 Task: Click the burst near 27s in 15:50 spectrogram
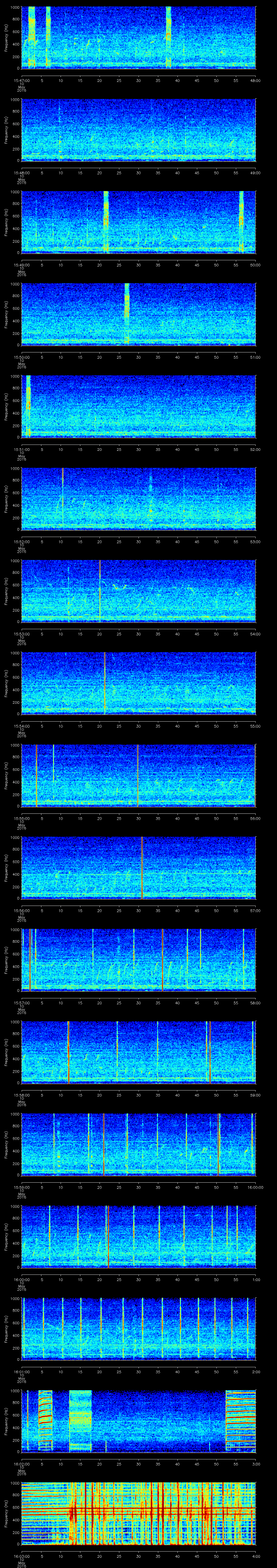click(127, 313)
